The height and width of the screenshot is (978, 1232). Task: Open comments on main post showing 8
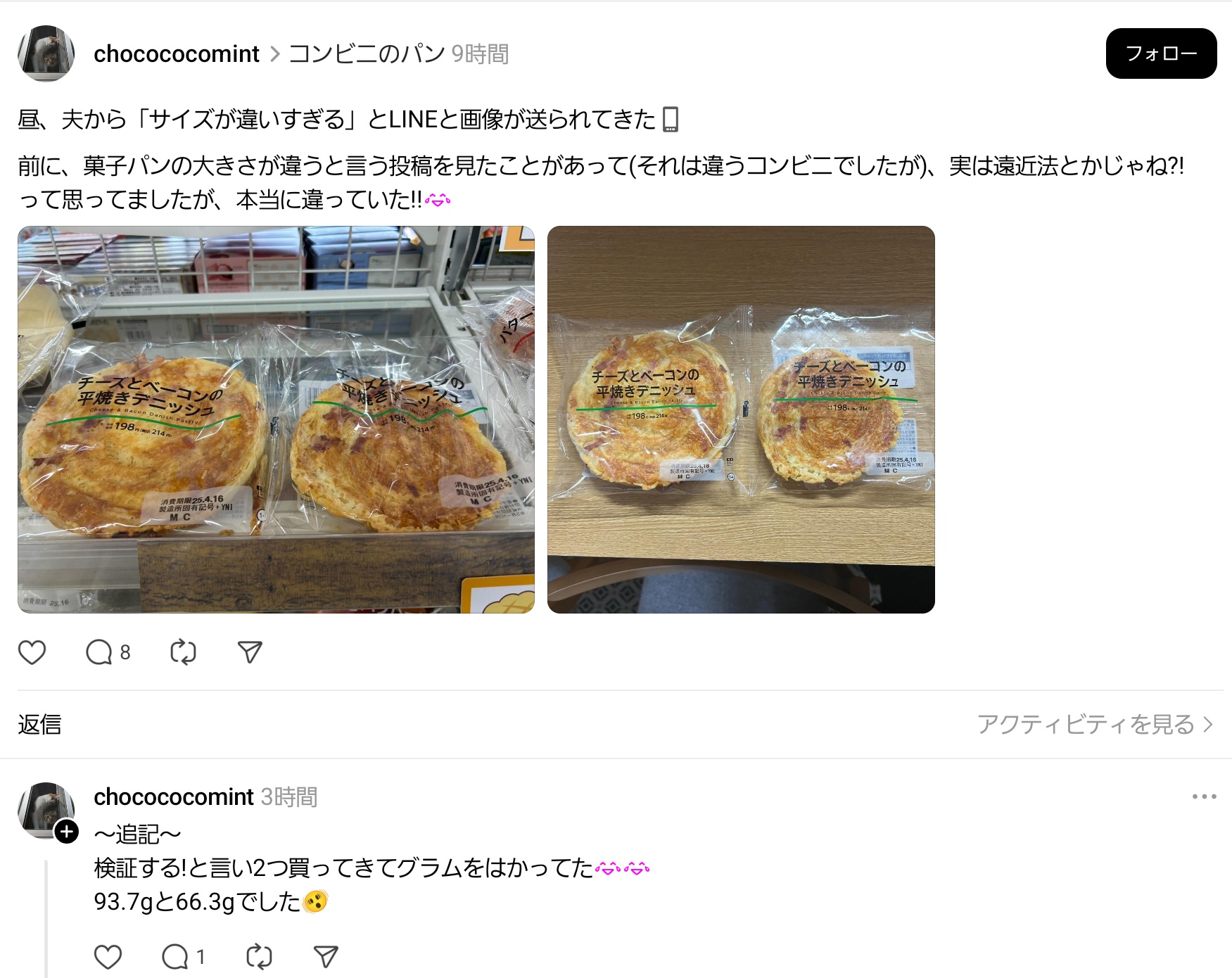[x=108, y=652]
